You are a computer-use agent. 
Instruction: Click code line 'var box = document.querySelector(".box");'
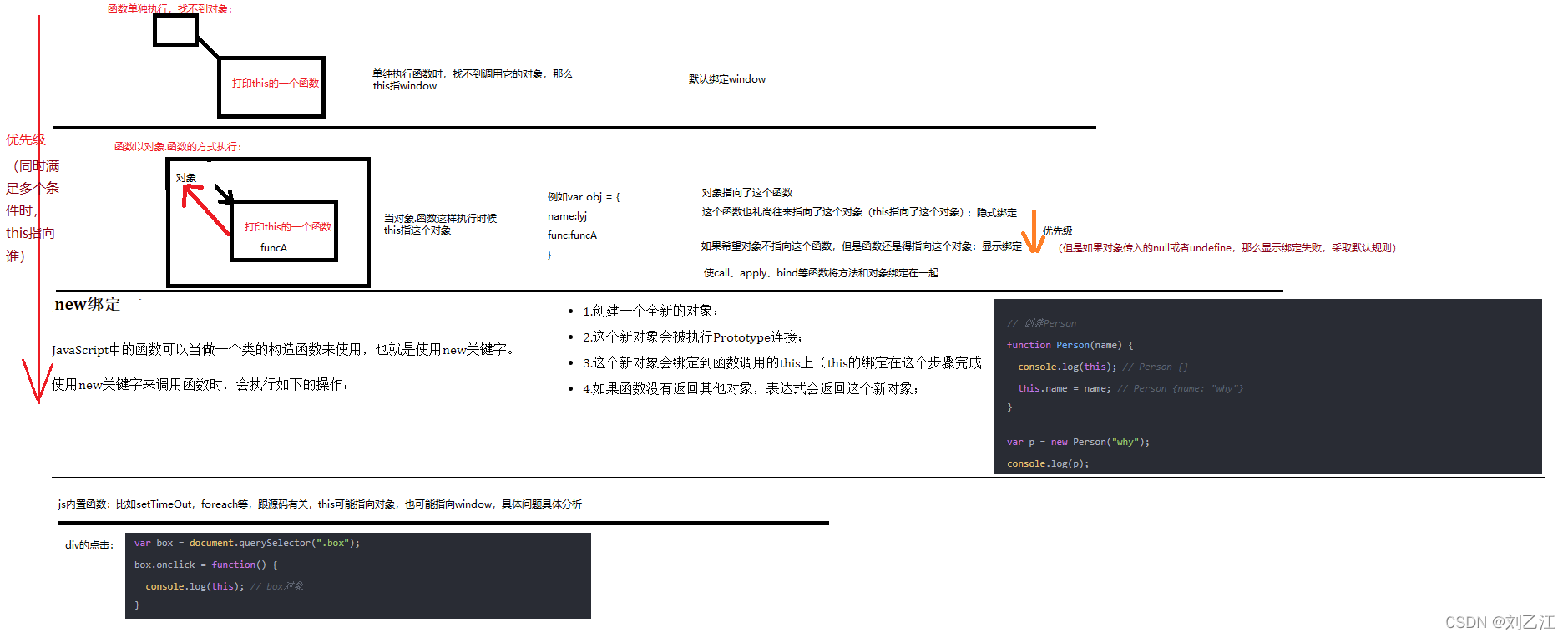tap(247, 544)
